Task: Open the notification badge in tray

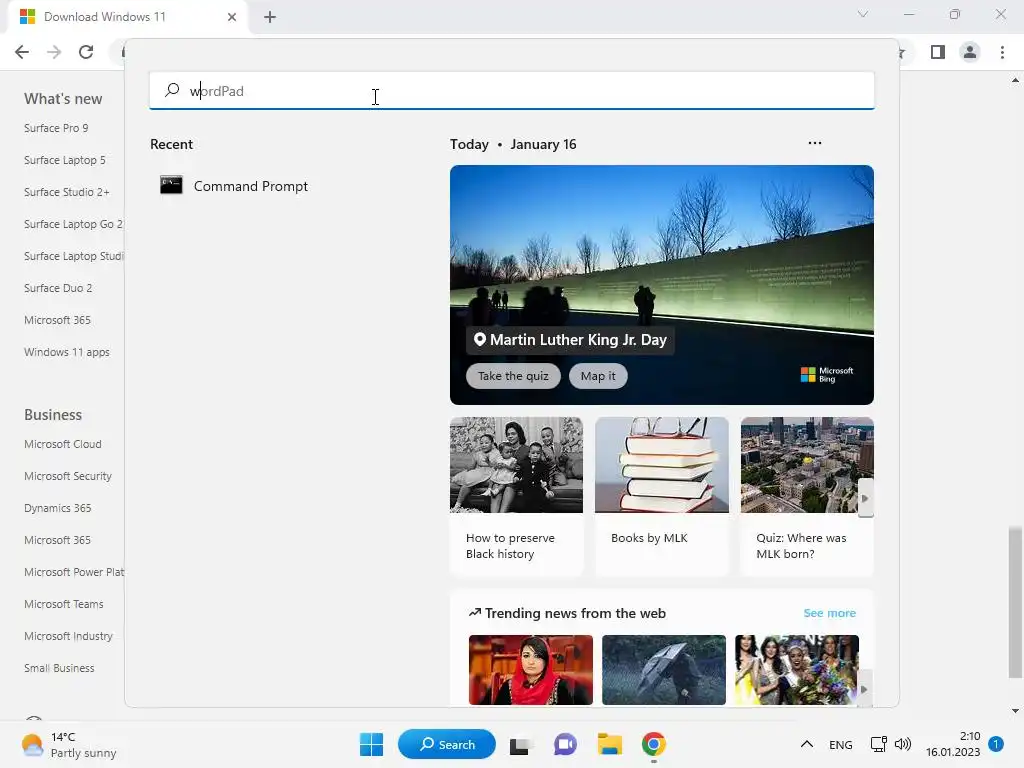Action: (x=995, y=744)
